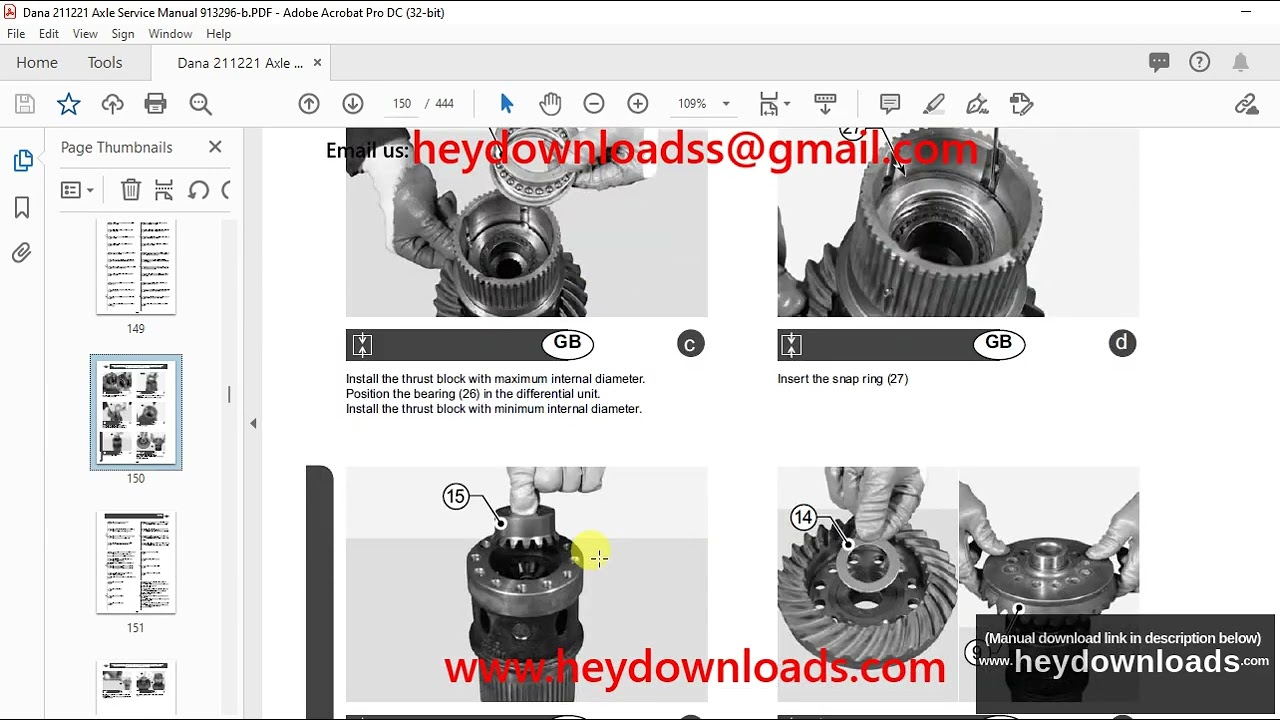The image size is (1280, 720).
Task: Go to the next page arrow
Action: 352,104
